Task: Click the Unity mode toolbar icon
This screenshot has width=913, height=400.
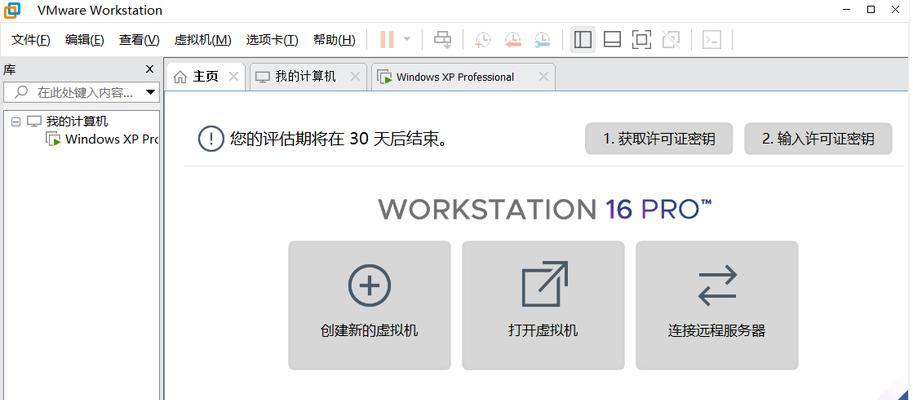Action: coord(671,40)
